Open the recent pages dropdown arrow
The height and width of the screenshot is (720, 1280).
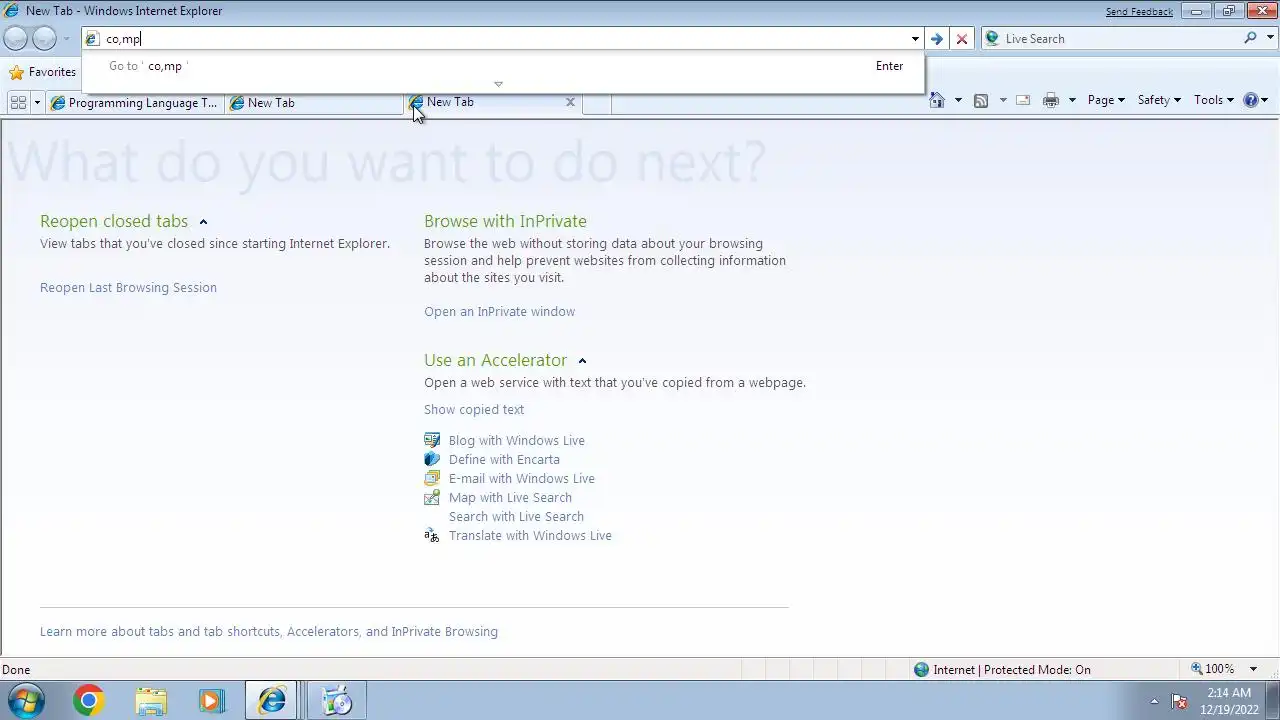tap(66, 39)
